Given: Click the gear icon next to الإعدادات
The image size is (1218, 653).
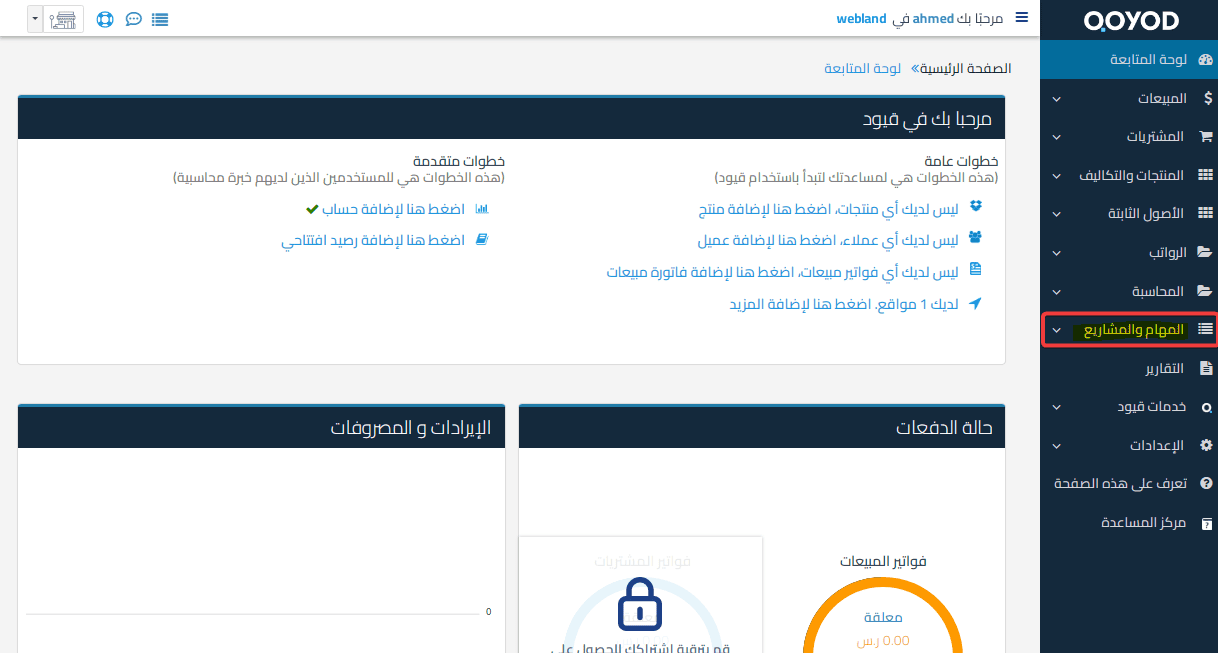Looking at the screenshot, I should click(x=1204, y=446).
